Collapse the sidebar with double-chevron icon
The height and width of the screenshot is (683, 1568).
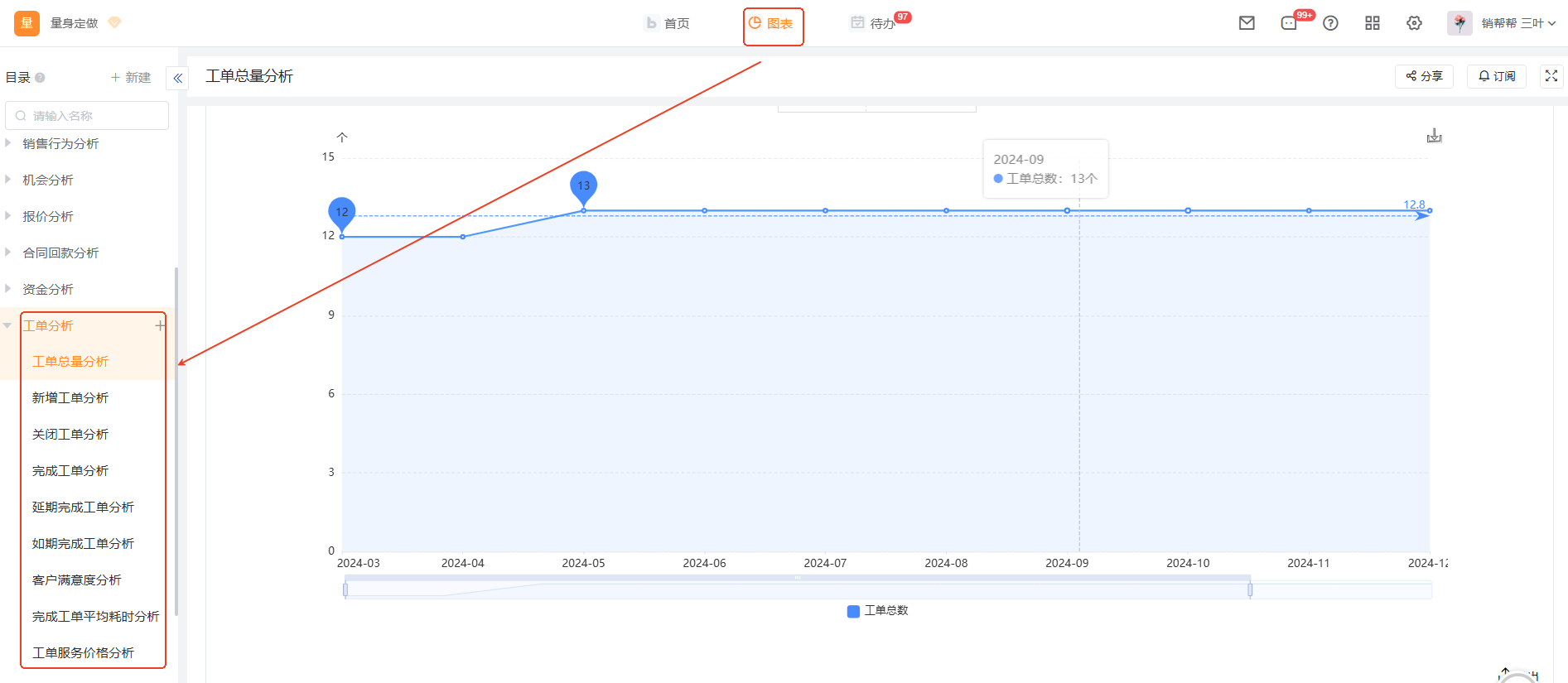coord(177,78)
